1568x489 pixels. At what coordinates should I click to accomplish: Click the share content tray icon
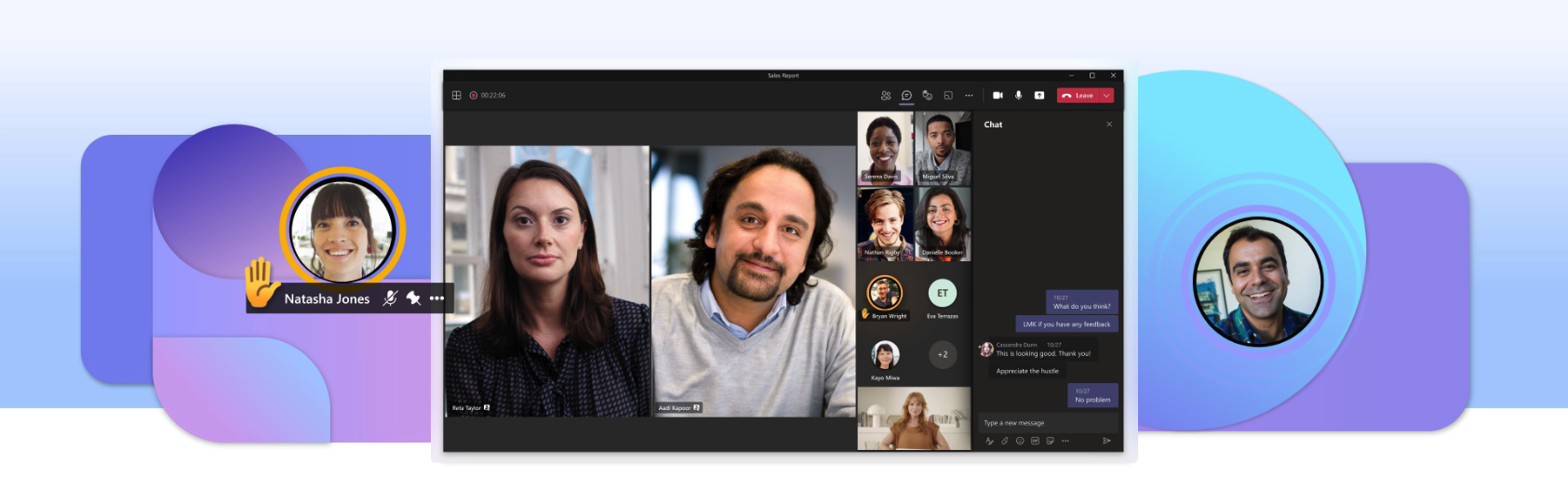click(1039, 96)
